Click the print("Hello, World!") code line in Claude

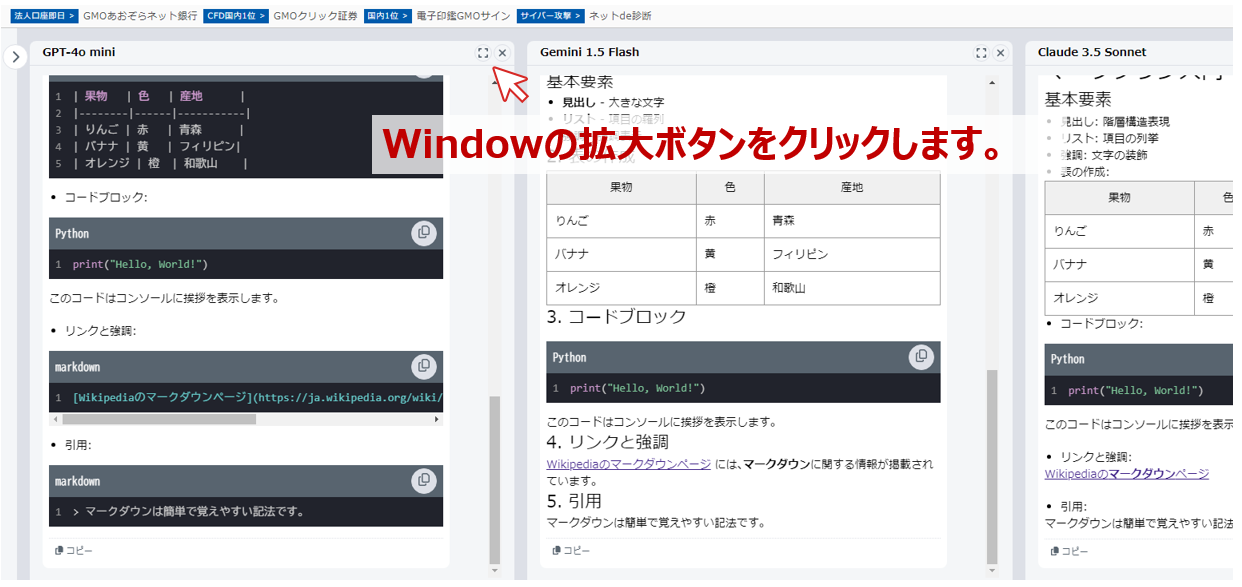(1136, 390)
